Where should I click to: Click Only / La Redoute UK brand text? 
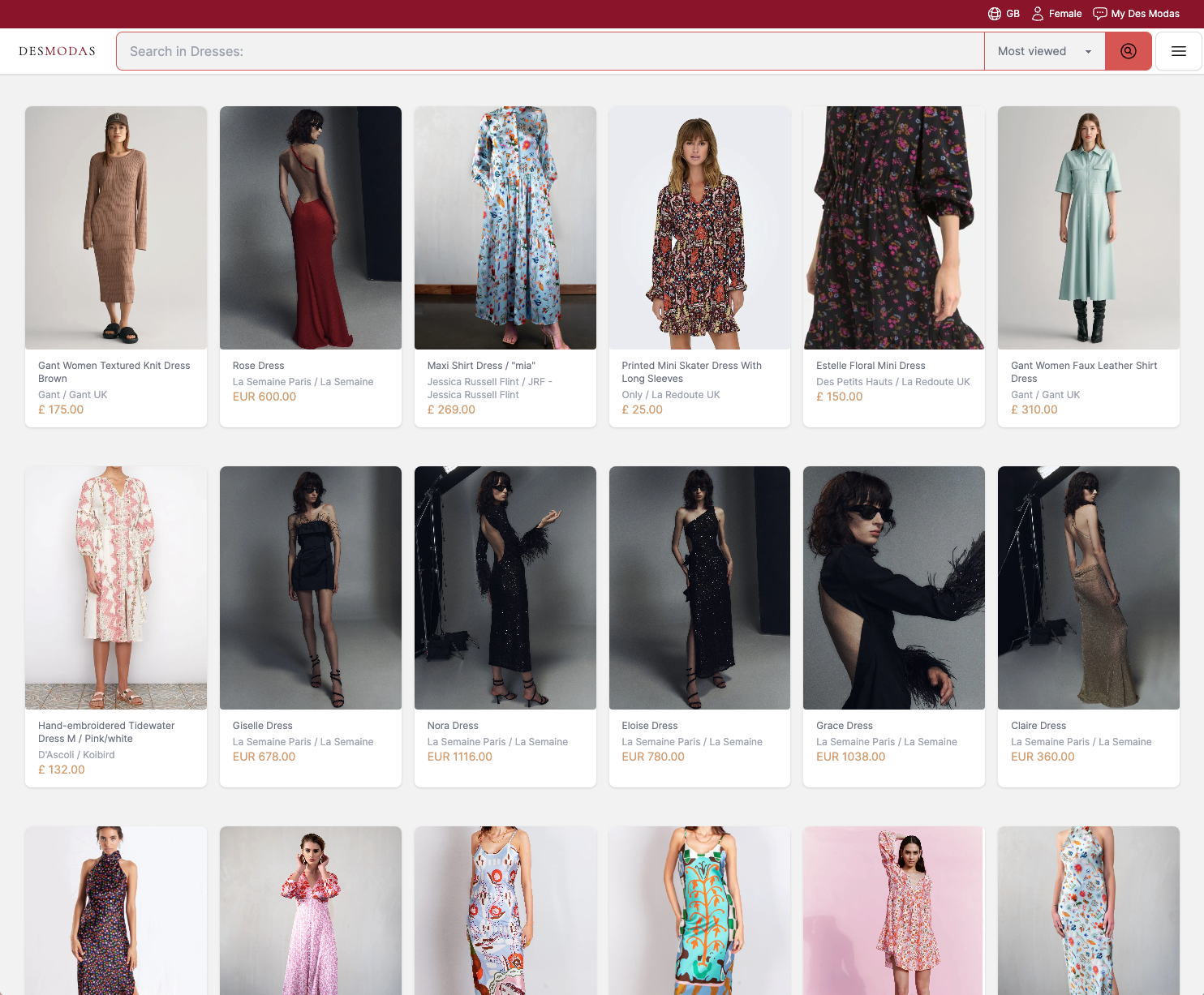pyautogui.click(x=671, y=395)
